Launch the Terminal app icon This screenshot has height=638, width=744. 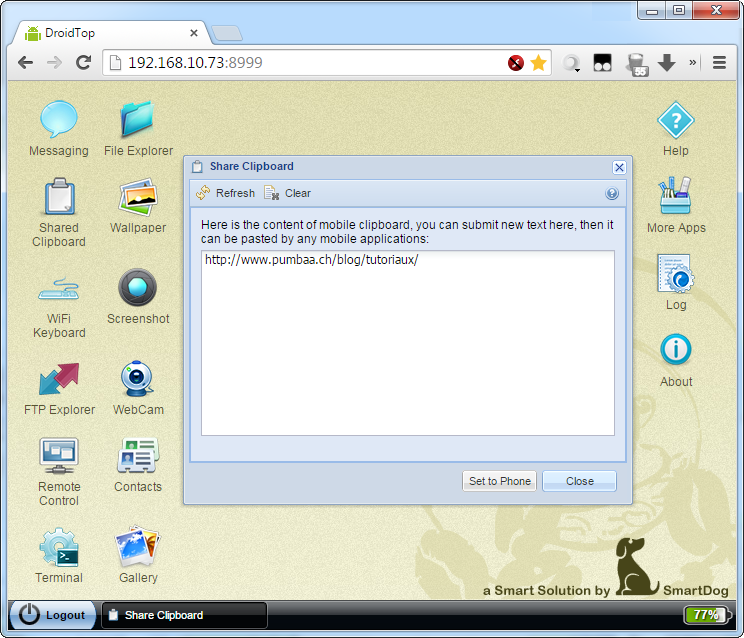coord(58,548)
